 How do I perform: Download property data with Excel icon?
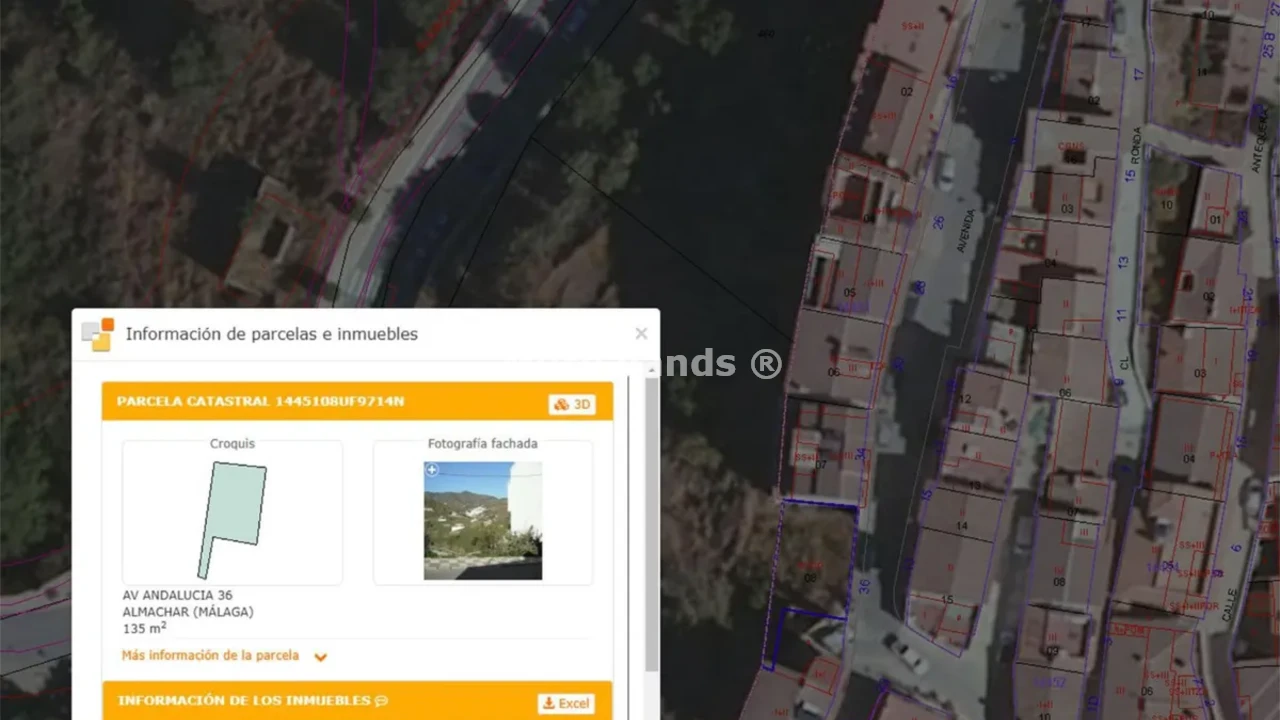pyautogui.click(x=565, y=703)
